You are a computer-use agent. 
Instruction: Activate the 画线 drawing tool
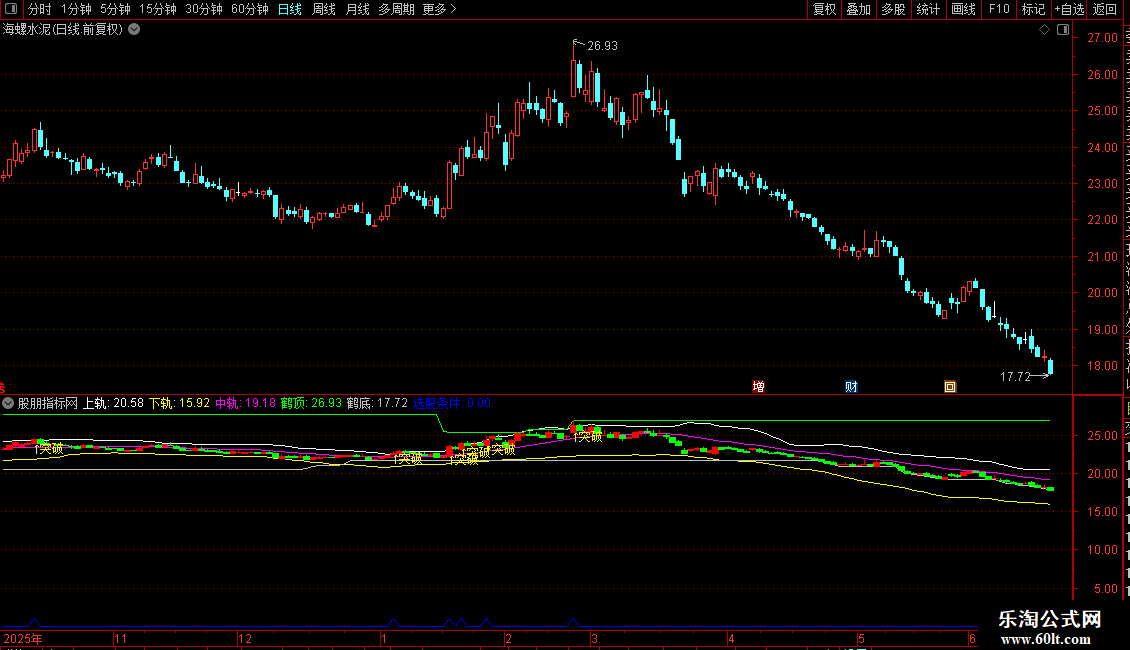(x=963, y=9)
